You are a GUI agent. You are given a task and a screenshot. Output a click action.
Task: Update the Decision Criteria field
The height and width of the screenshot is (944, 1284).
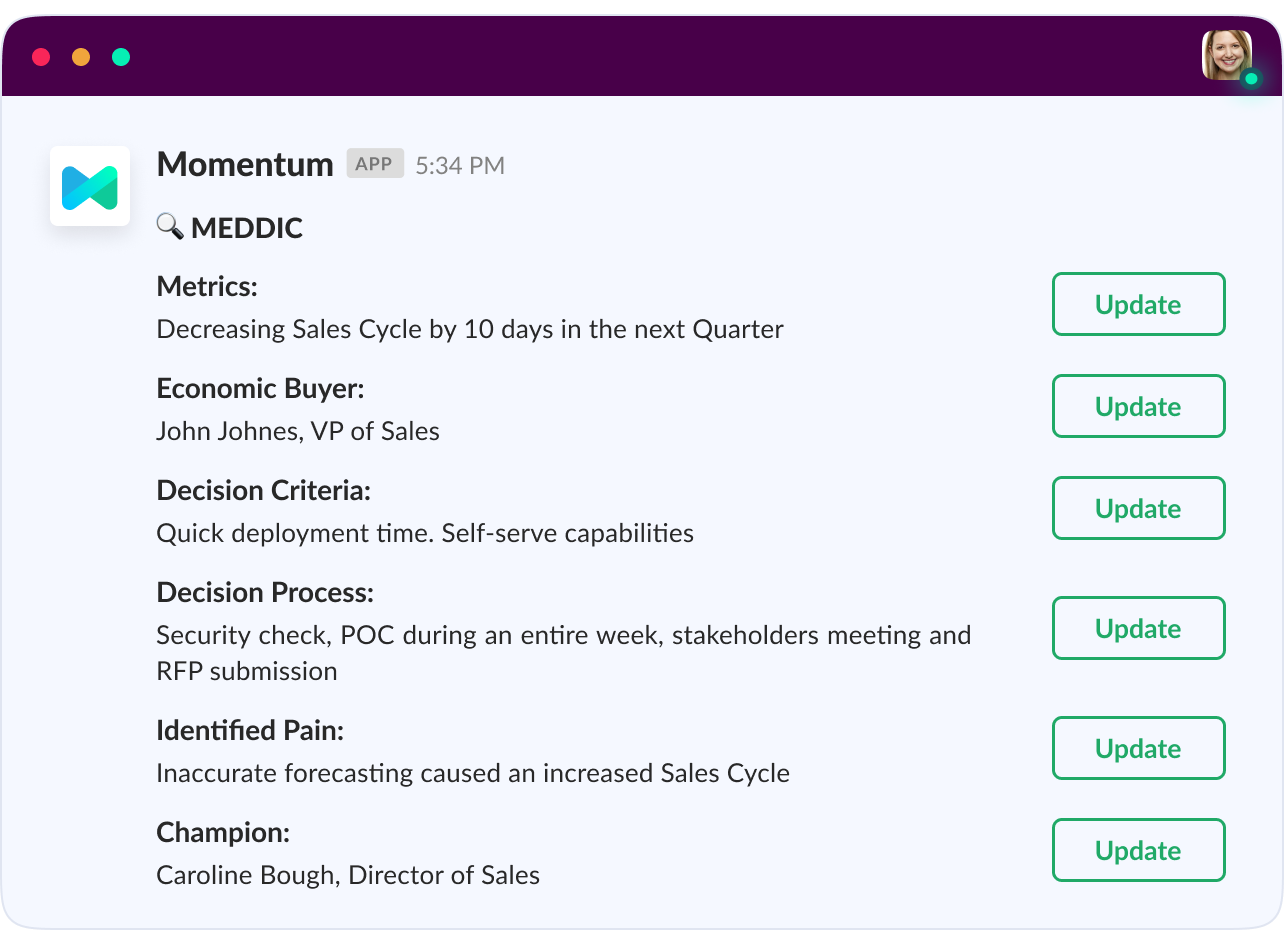click(1138, 508)
